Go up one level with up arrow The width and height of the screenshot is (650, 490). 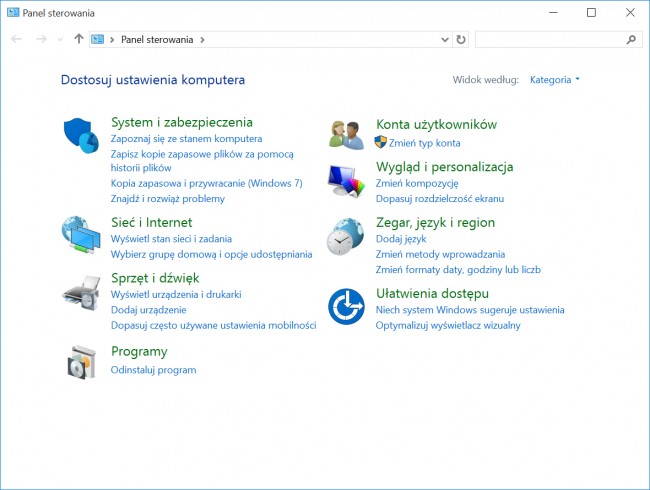tap(79, 39)
